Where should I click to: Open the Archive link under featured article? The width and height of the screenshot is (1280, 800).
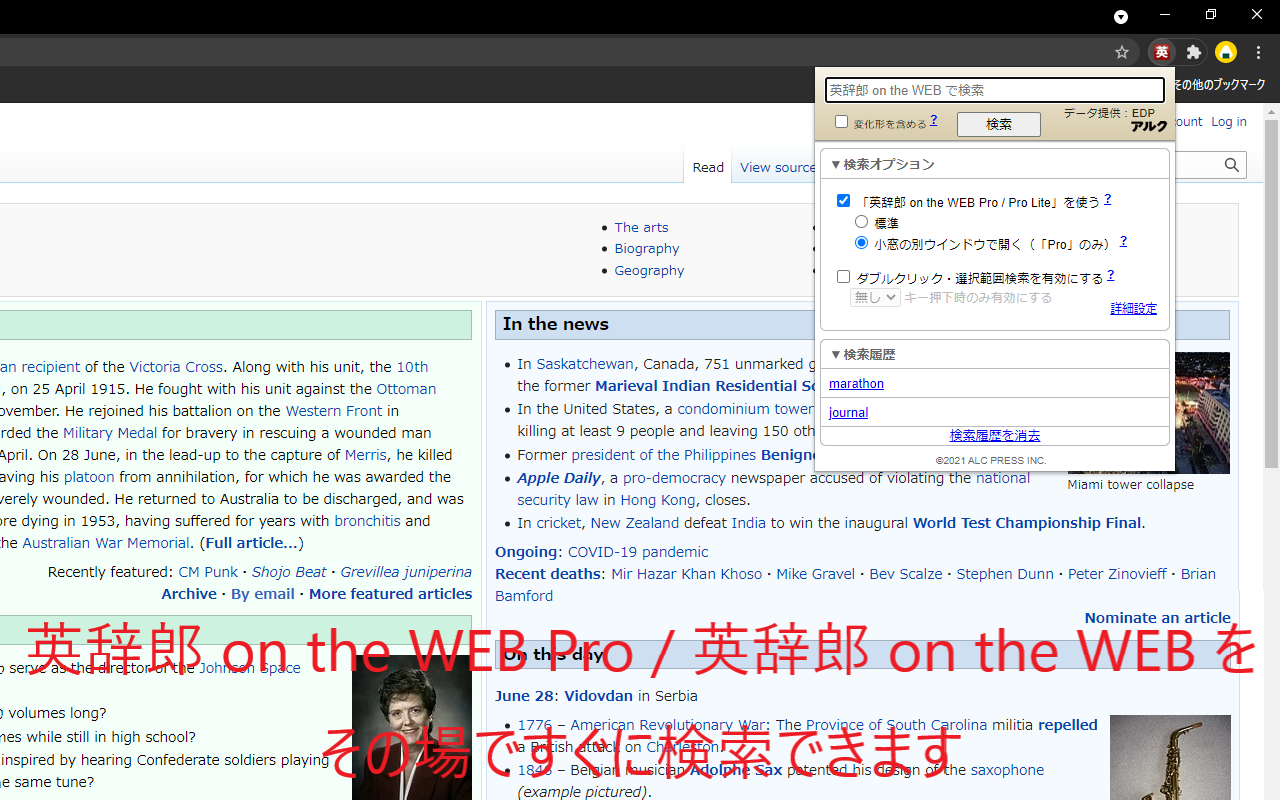tap(189, 594)
